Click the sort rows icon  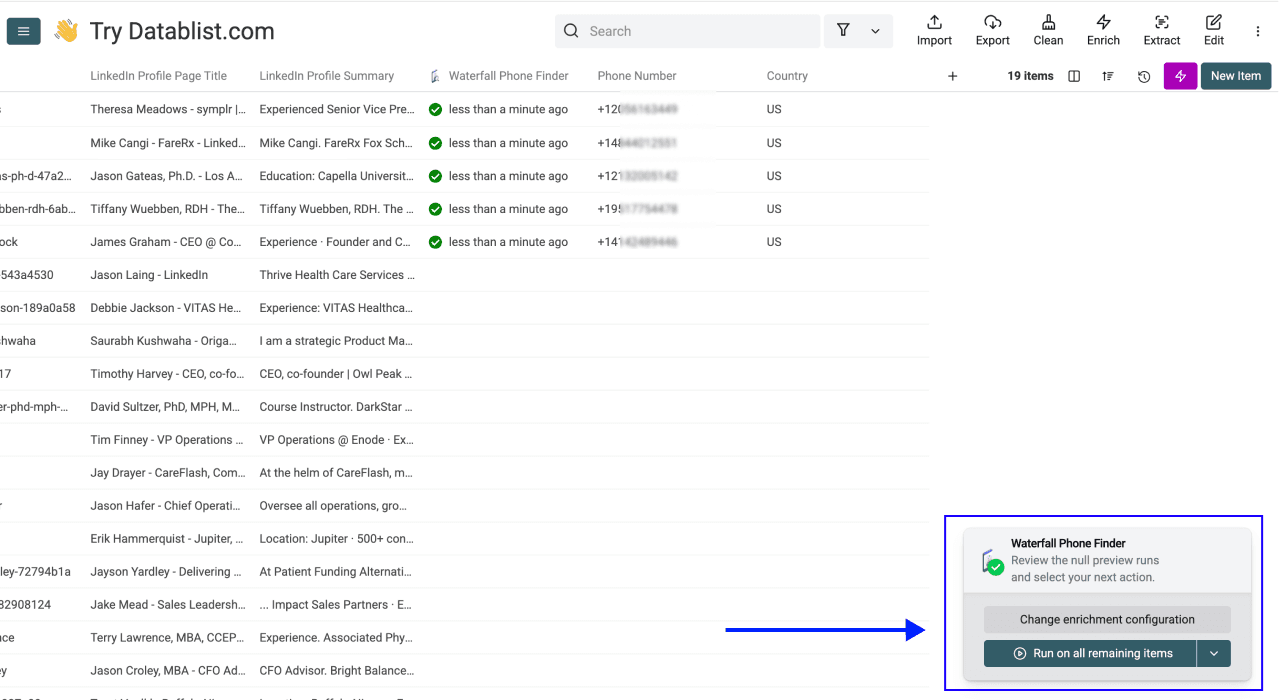(x=1107, y=75)
